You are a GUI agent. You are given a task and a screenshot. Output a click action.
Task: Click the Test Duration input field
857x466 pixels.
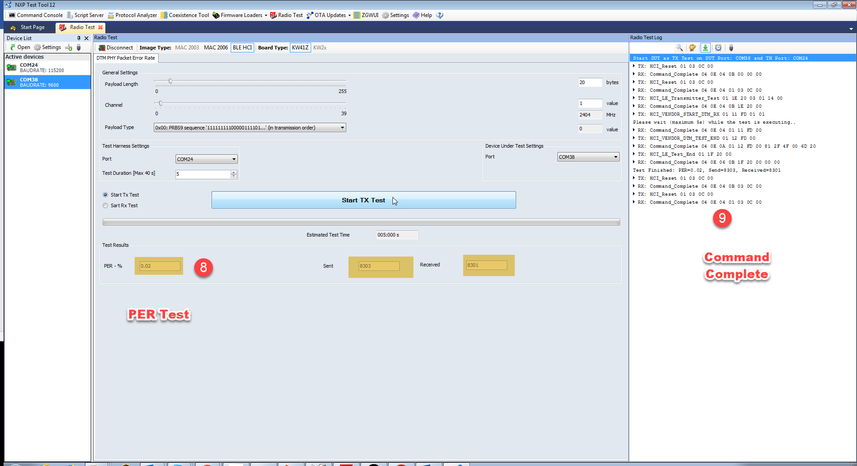click(202, 174)
